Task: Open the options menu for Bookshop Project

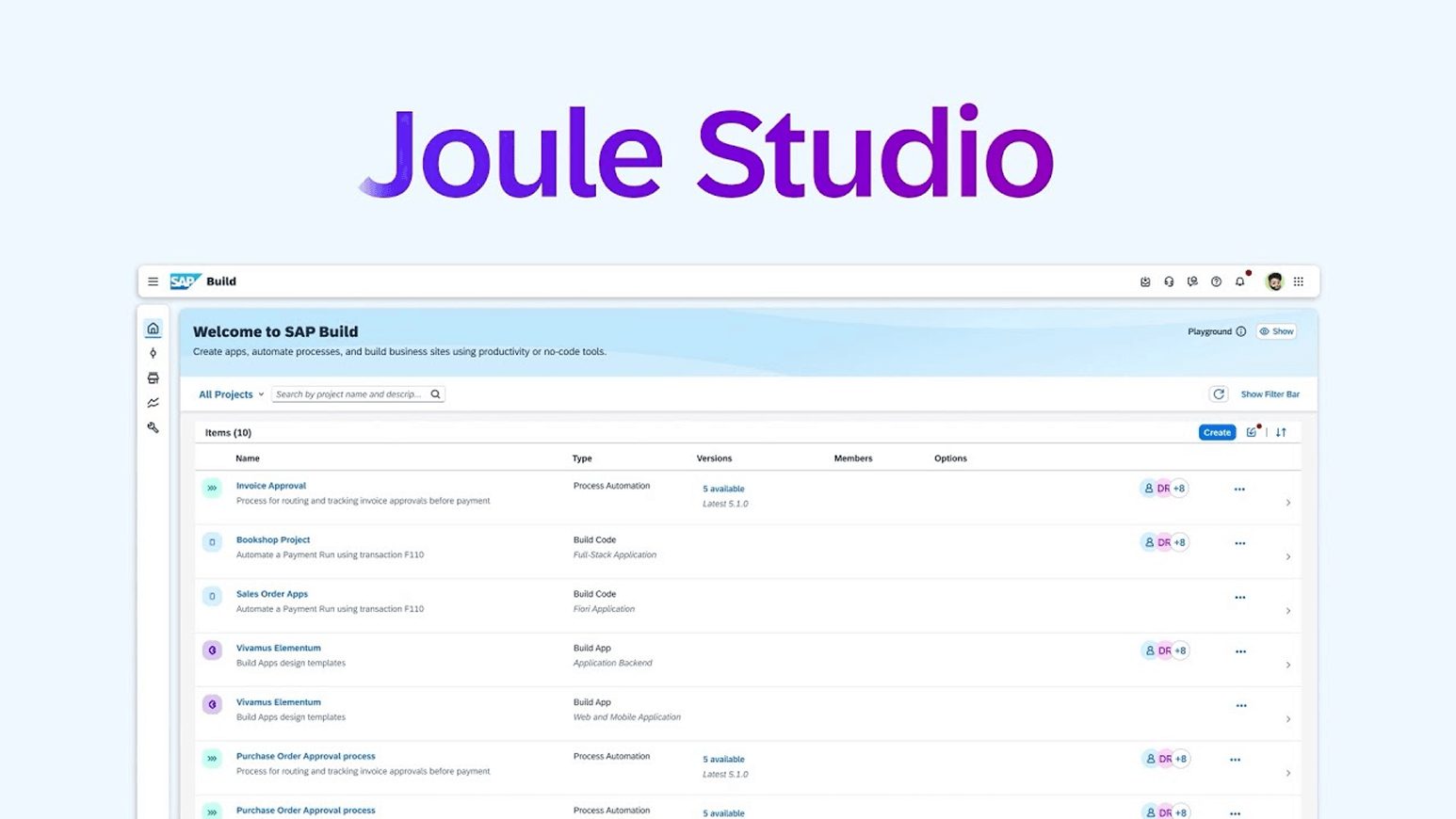Action: pyautogui.click(x=1239, y=542)
